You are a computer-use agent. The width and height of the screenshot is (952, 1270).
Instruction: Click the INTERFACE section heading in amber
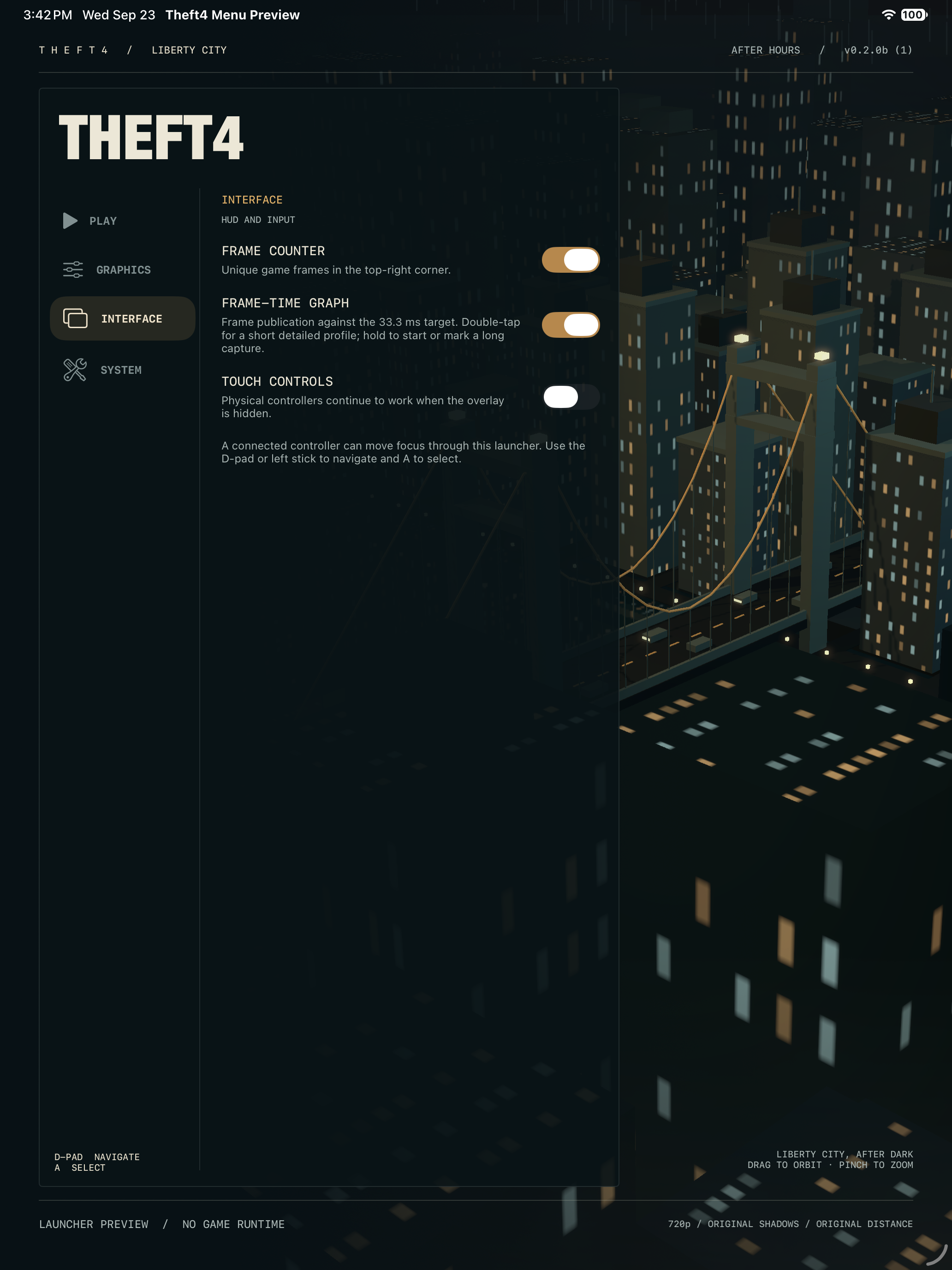point(252,200)
